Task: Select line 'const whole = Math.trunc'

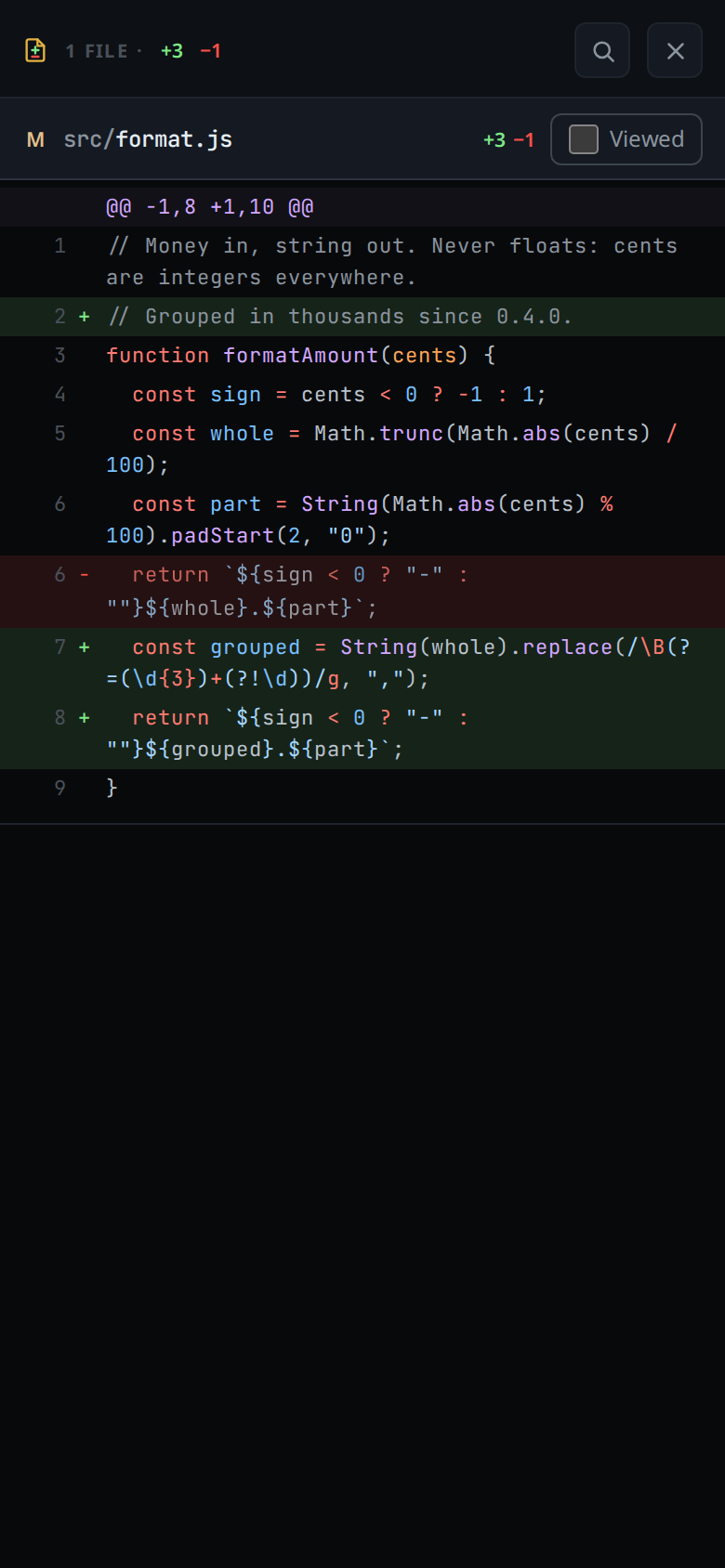Action: [x=362, y=450]
